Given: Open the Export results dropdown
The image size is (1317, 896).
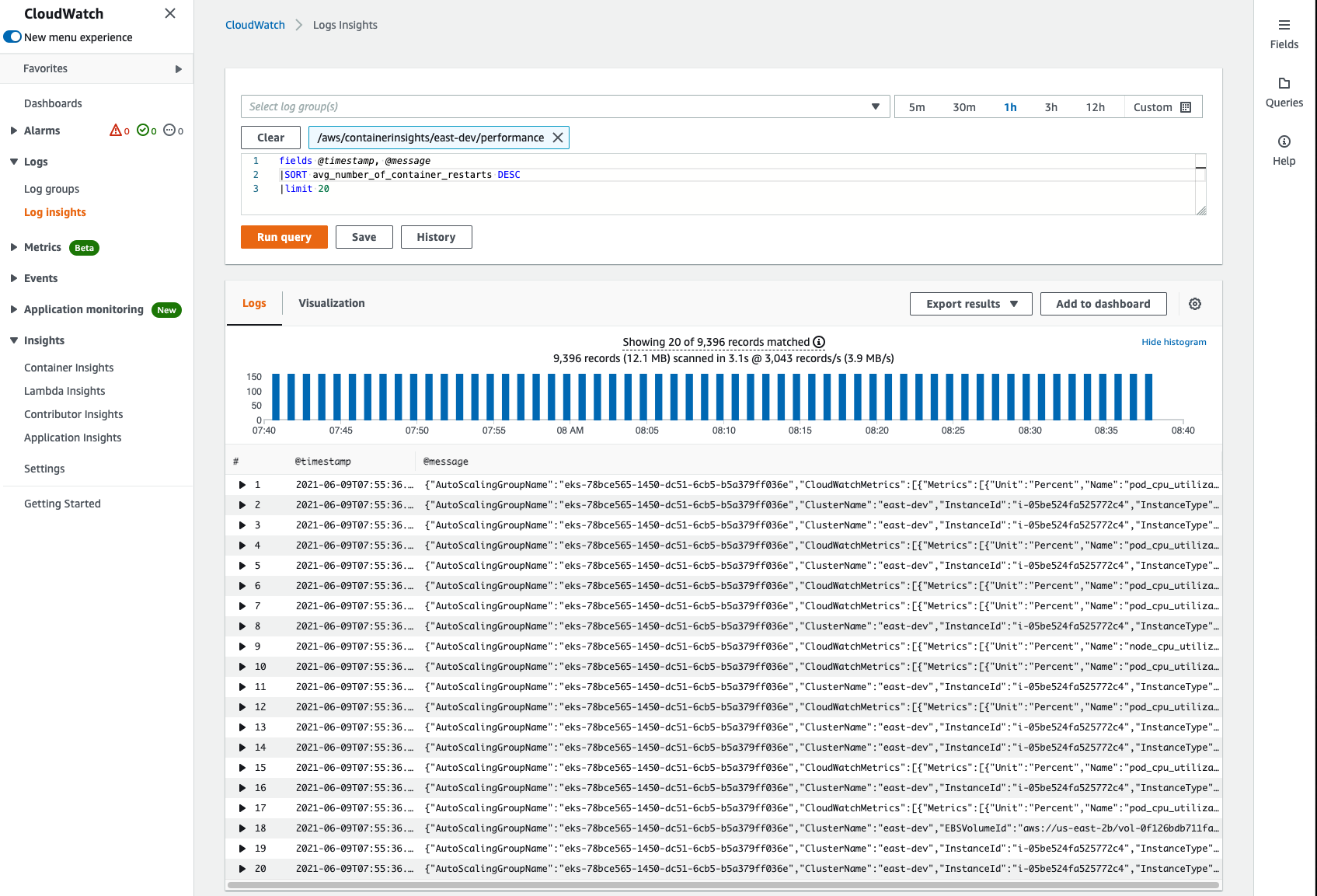Looking at the screenshot, I should point(970,304).
